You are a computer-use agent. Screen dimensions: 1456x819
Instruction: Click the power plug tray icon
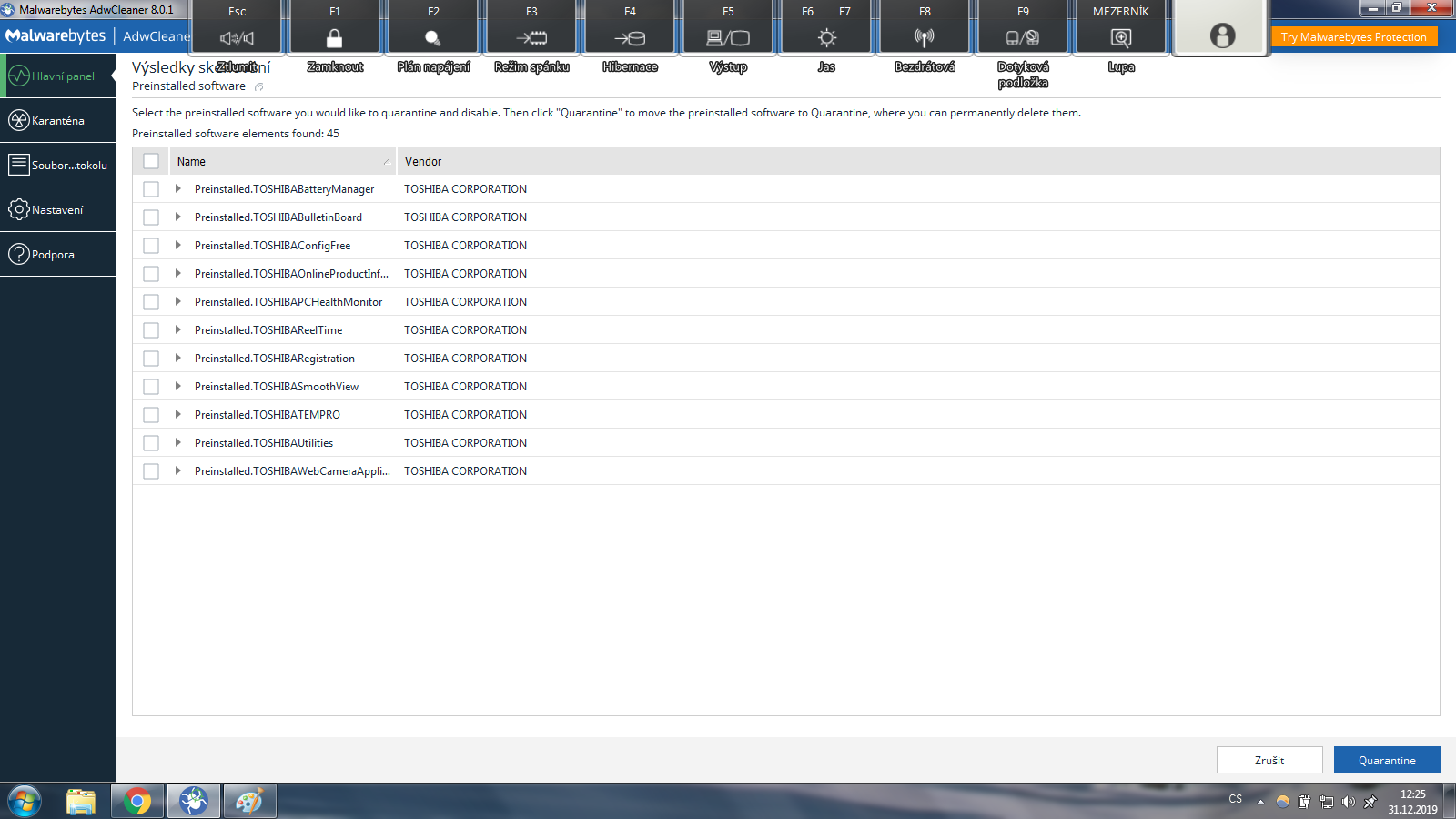1304,802
